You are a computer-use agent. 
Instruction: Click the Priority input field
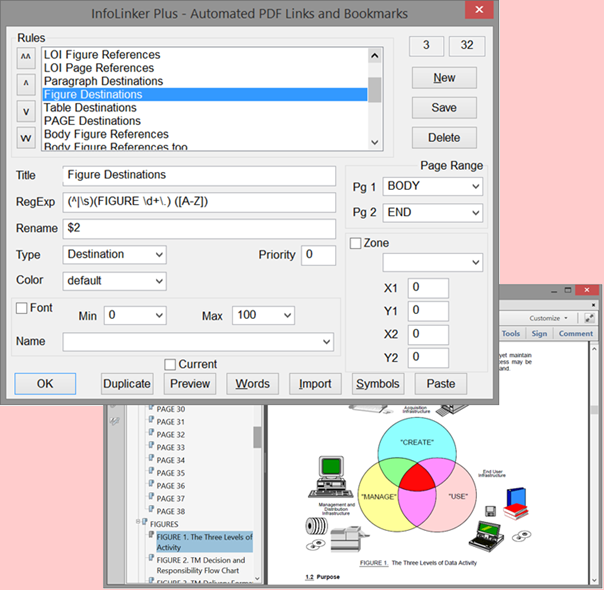pyautogui.click(x=318, y=255)
